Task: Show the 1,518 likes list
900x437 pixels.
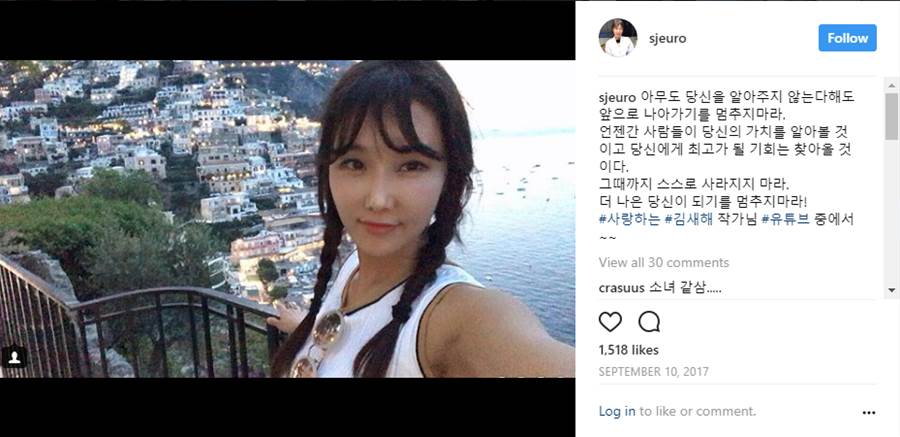Action: tap(629, 350)
